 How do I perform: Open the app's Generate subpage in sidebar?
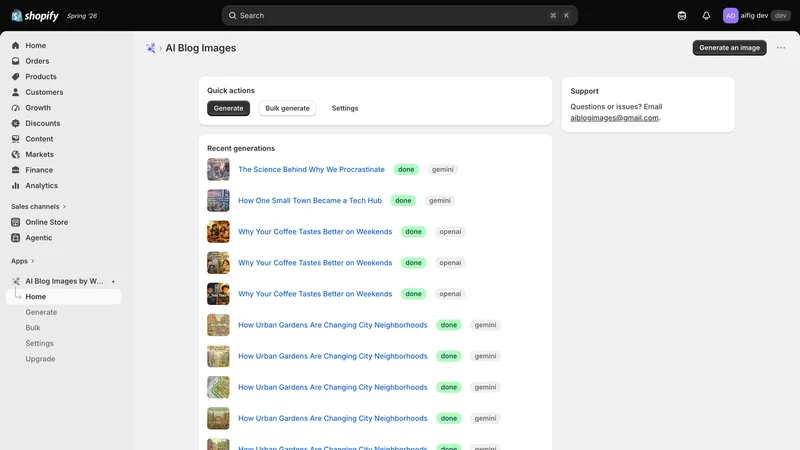[41, 312]
